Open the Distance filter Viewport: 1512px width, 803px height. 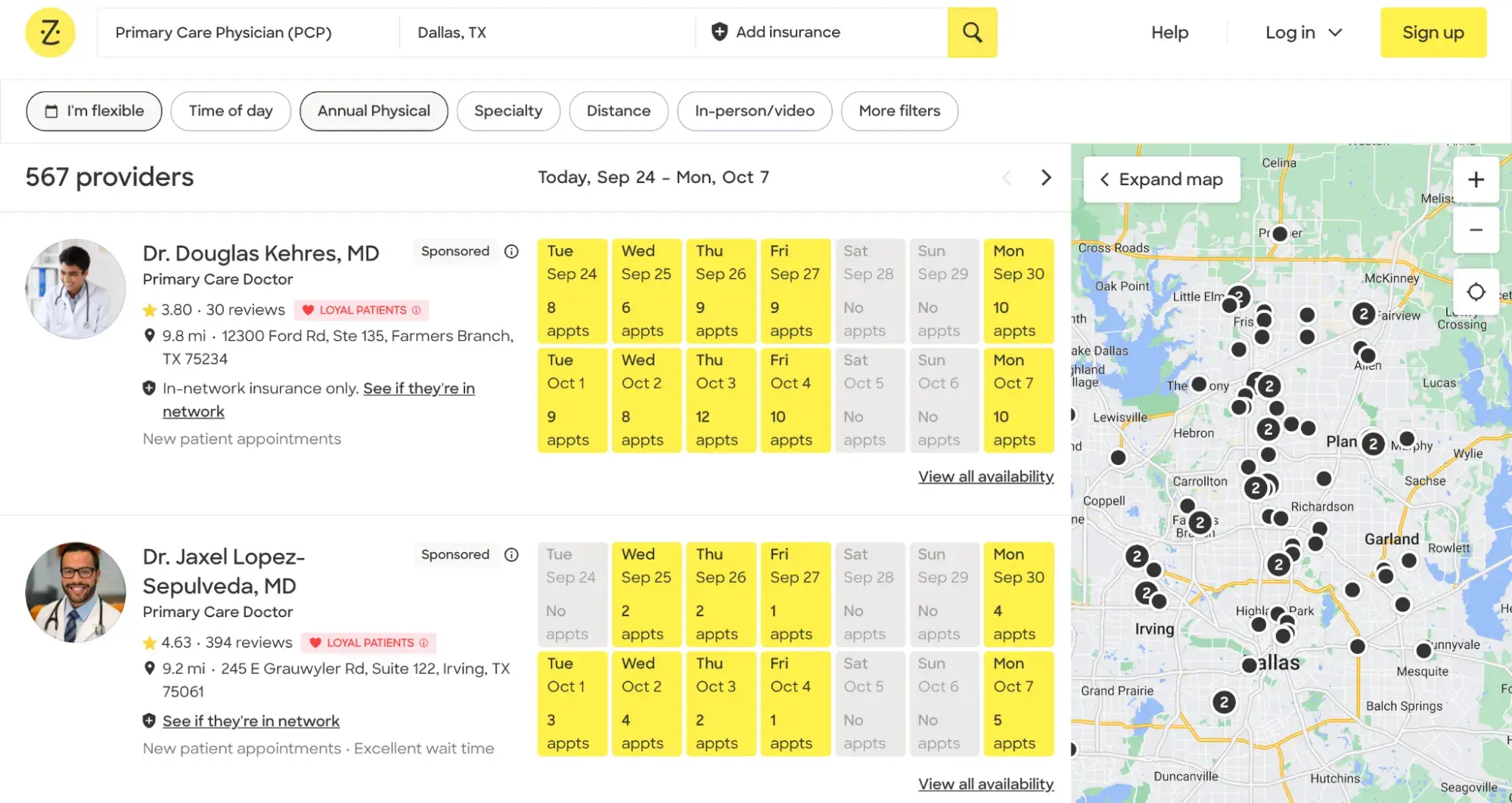tap(618, 111)
